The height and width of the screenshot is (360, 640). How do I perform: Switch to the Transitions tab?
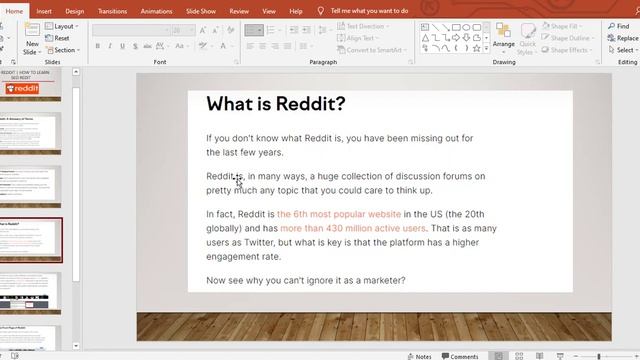pyautogui.click(x=113, y=11)
